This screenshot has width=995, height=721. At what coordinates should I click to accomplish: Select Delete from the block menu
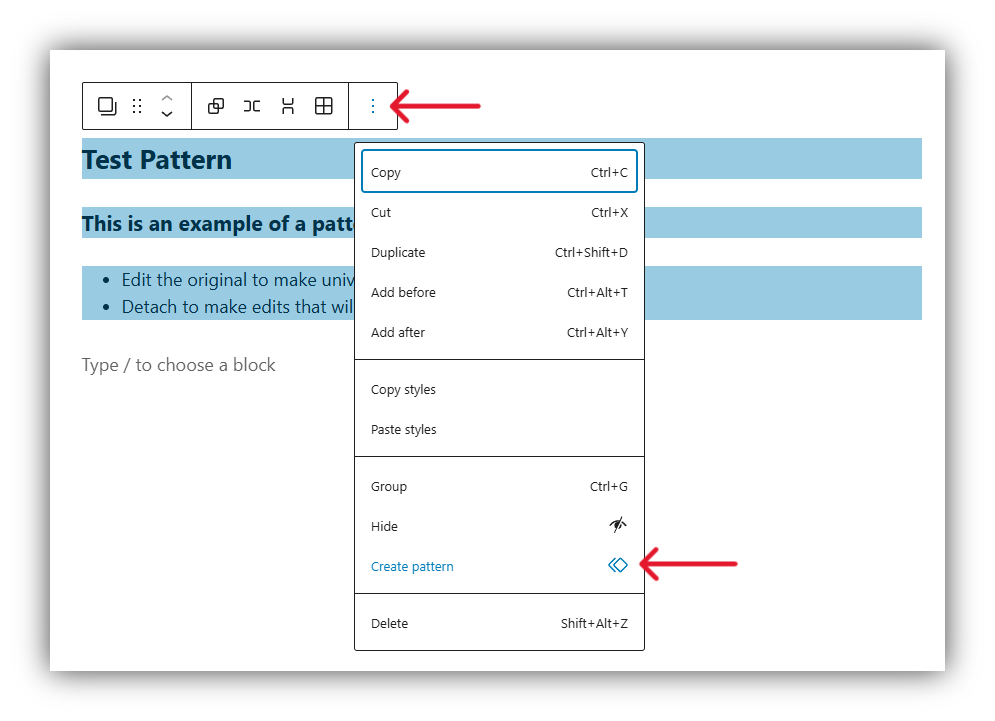pyautogui.click(x=499, y=624)
